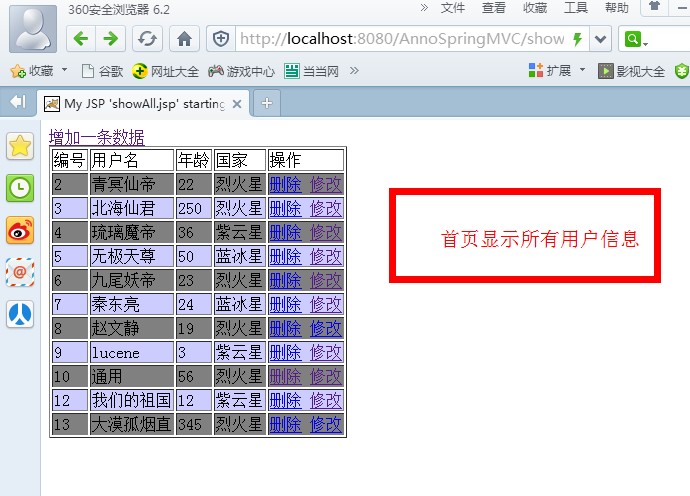Close the showAll.jsp tab
690x496 pixels.
237,104
